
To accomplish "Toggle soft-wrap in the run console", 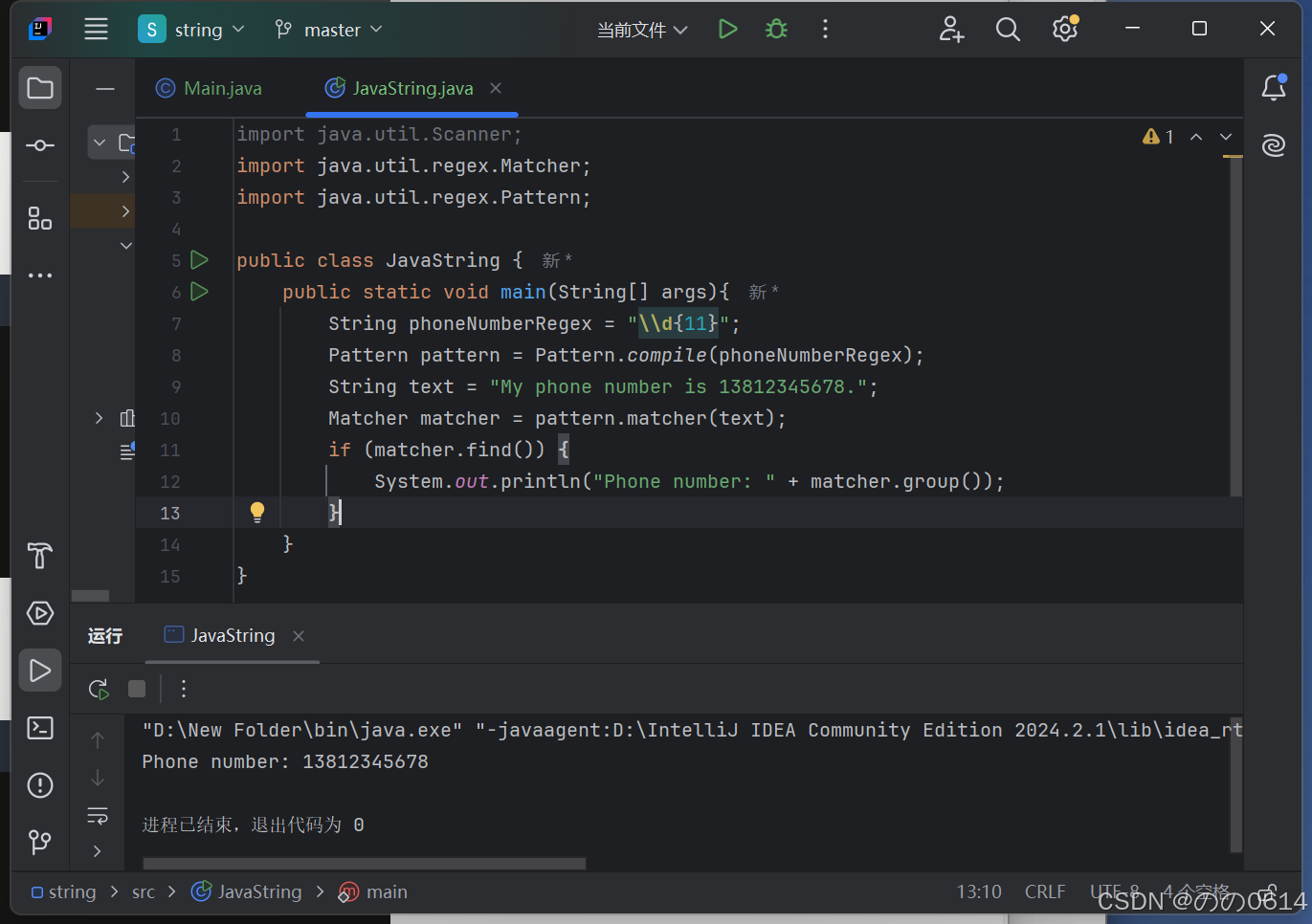I will pos(97,816).
